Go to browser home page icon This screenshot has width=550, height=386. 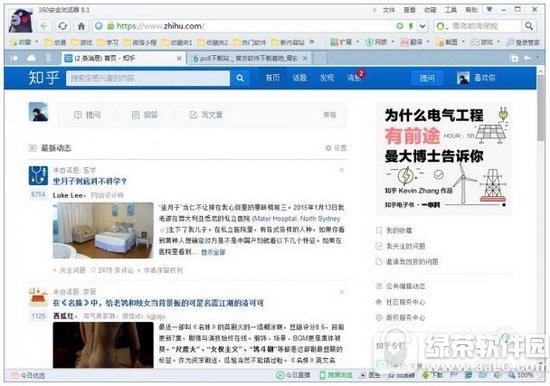point(81,26)
